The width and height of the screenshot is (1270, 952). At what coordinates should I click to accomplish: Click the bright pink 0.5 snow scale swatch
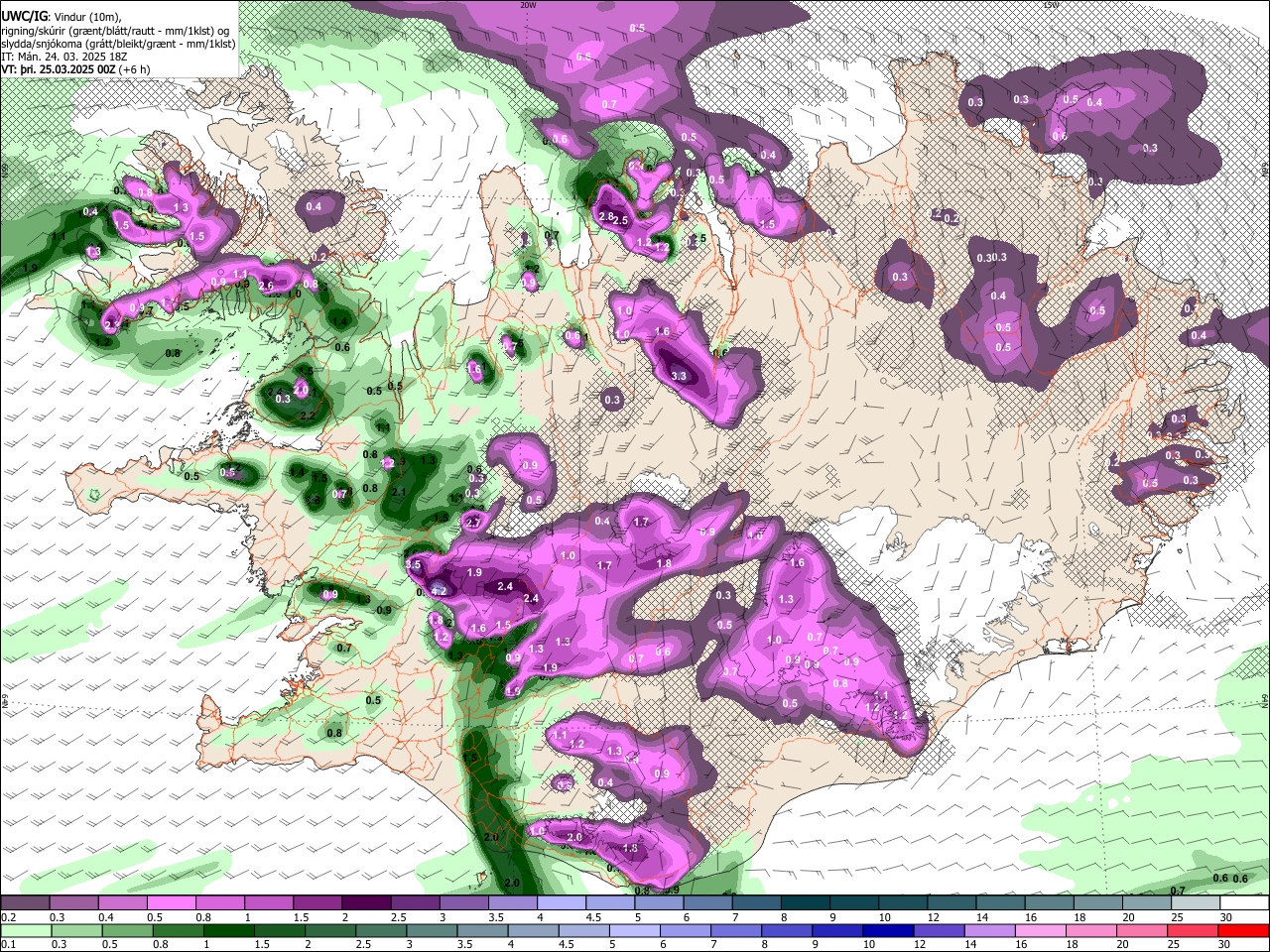(171, 903)
